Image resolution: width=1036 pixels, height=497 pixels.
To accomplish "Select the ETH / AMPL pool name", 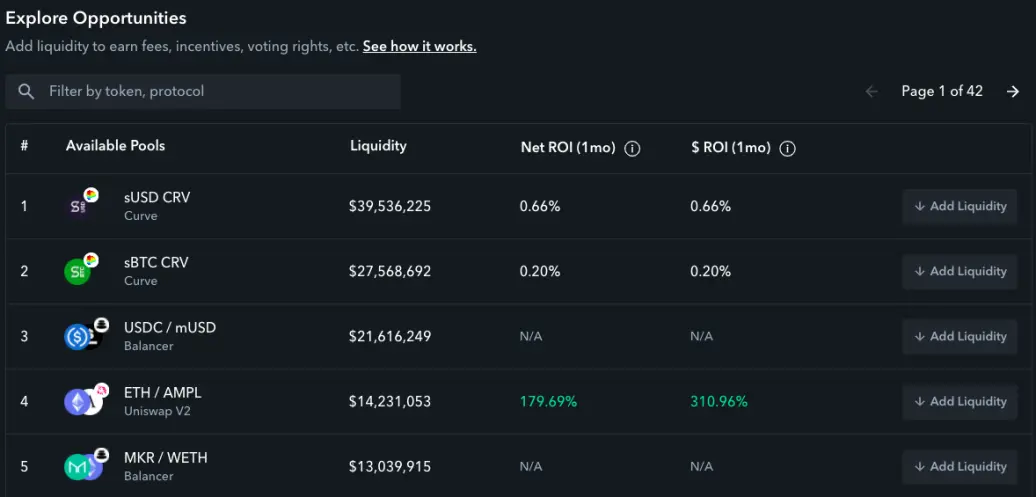I will (x=163, y=393).
